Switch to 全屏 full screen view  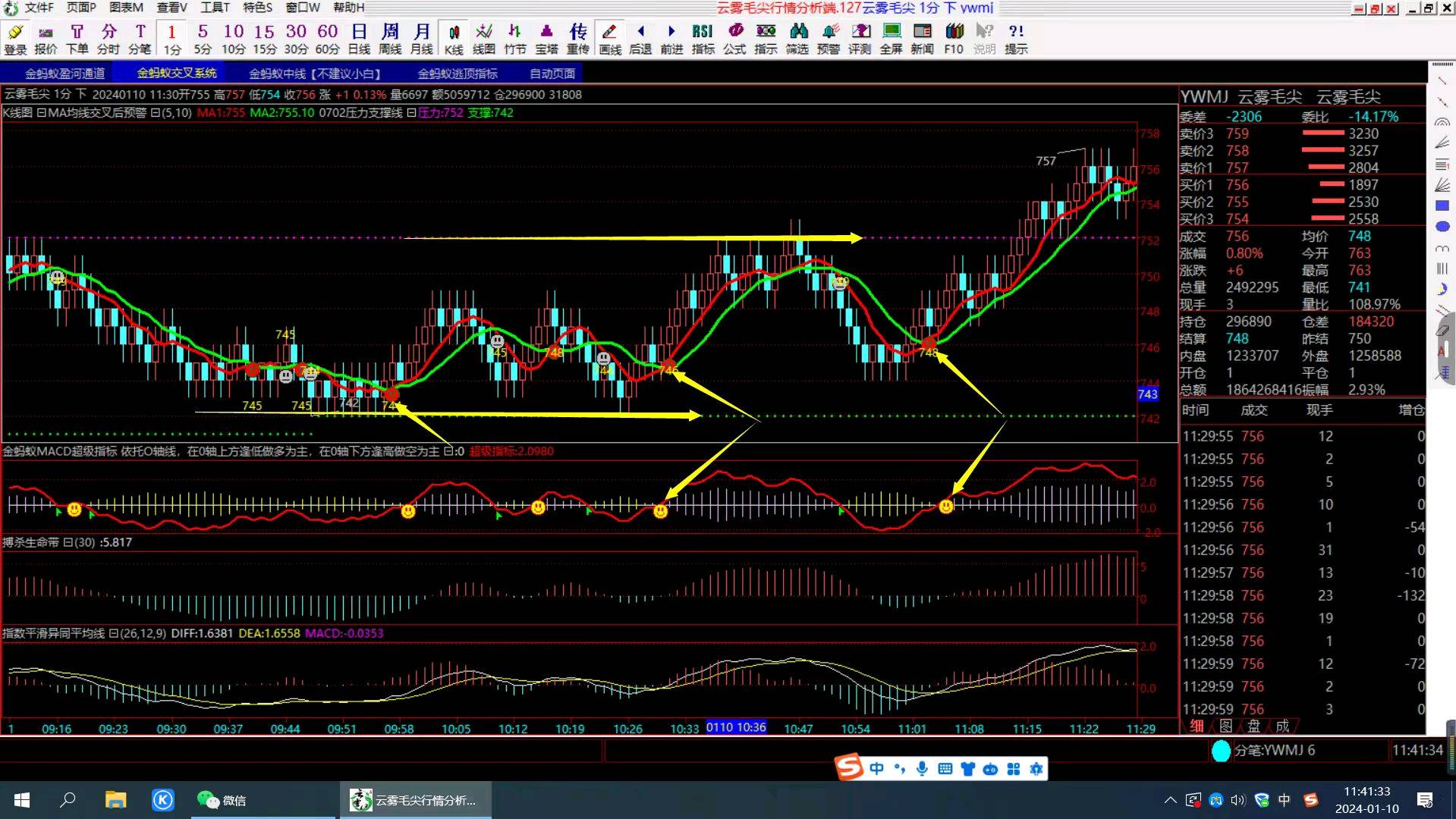(x=891, y=38)
